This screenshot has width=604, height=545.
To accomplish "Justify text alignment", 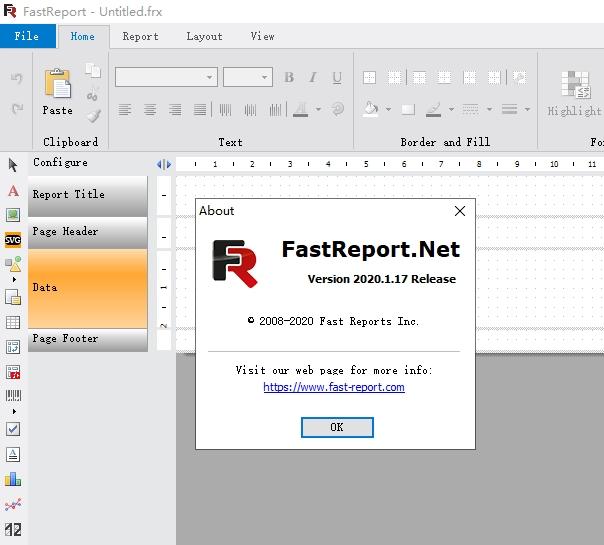I will click(200, 110).
